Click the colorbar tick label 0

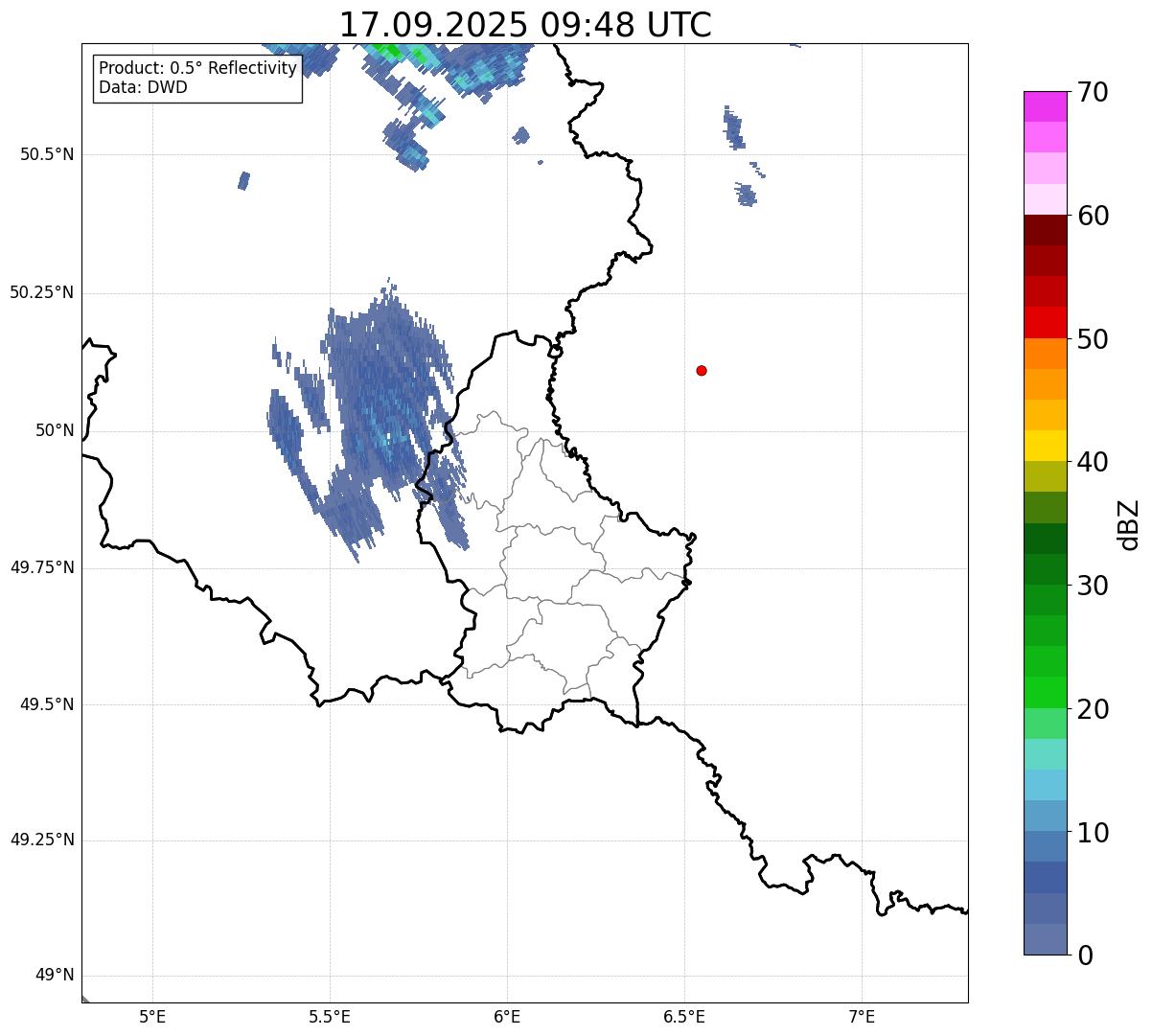(1085, 955)
